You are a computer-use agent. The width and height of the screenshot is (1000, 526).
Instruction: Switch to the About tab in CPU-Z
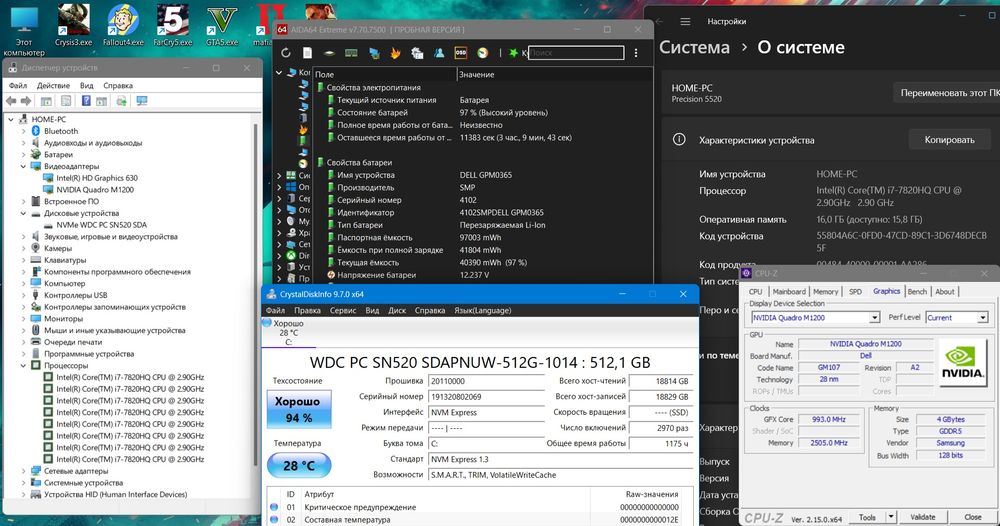tap(945, 291)
